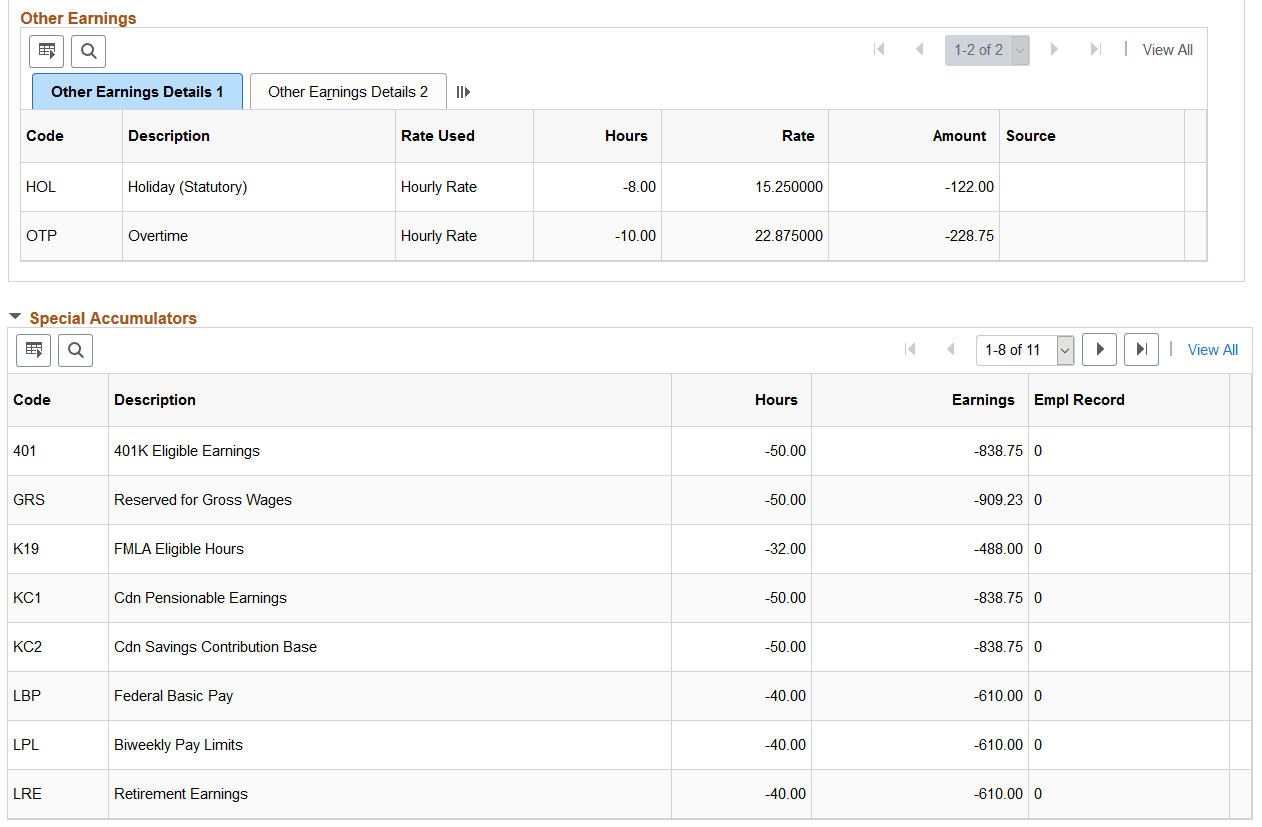Open the Personalize grid icon in Special Accumulators
Viewport: 1262px width, 827px height.
coord(33,350)
